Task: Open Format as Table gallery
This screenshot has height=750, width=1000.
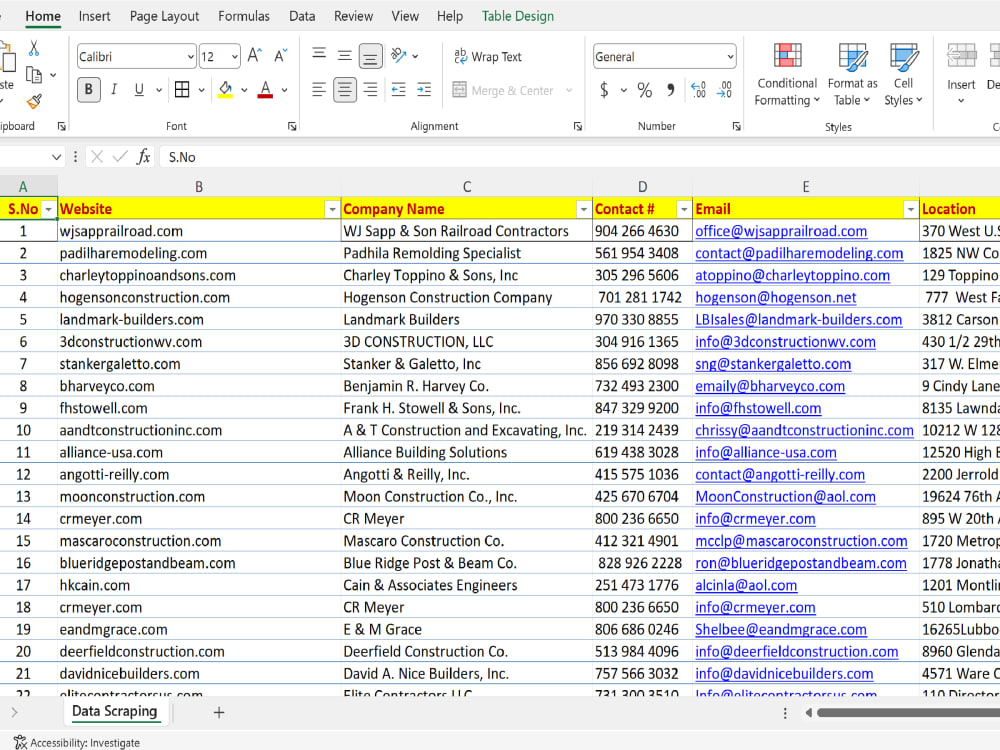Action: (853, 74)
